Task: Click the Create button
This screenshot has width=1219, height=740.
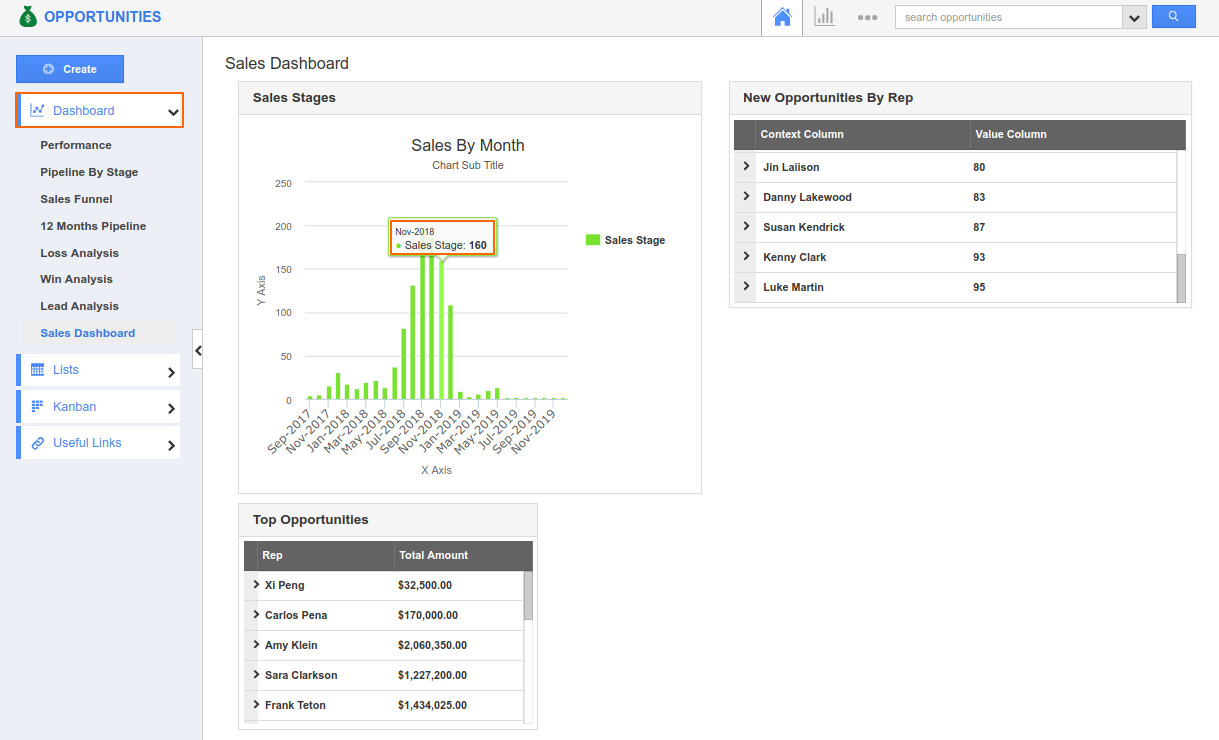Action: tap(70, 69)
